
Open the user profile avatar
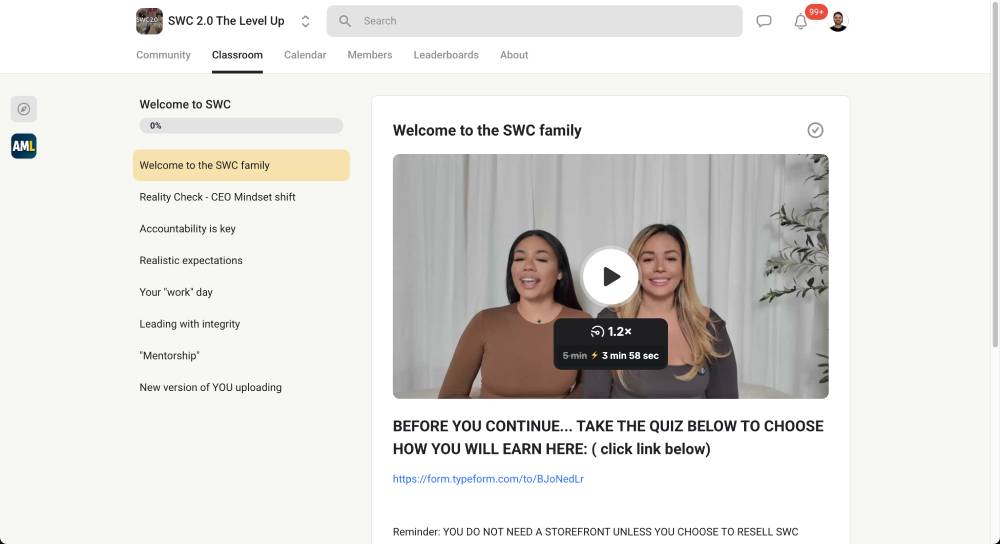click(838, 21)
